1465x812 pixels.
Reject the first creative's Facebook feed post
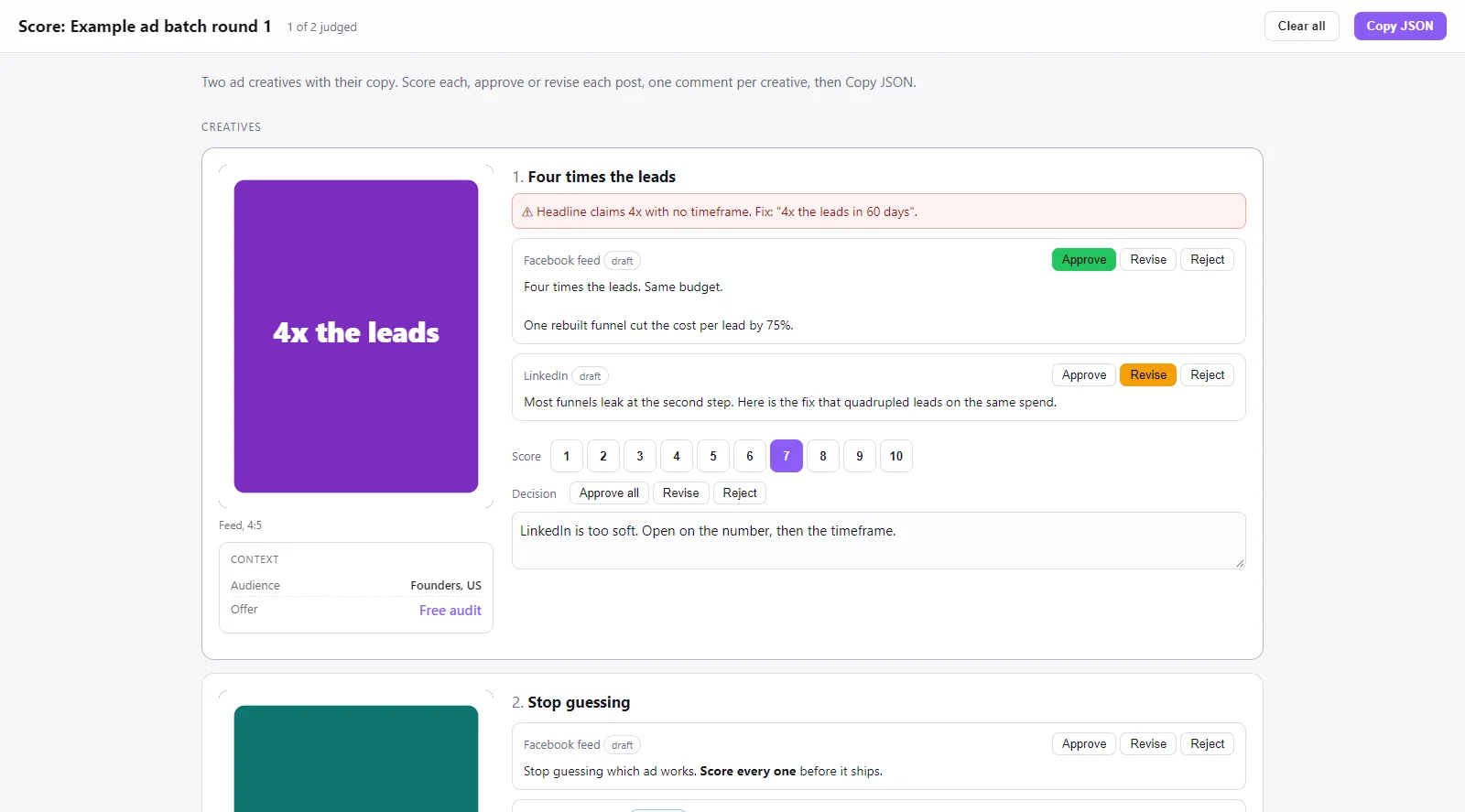(1207, 260)
